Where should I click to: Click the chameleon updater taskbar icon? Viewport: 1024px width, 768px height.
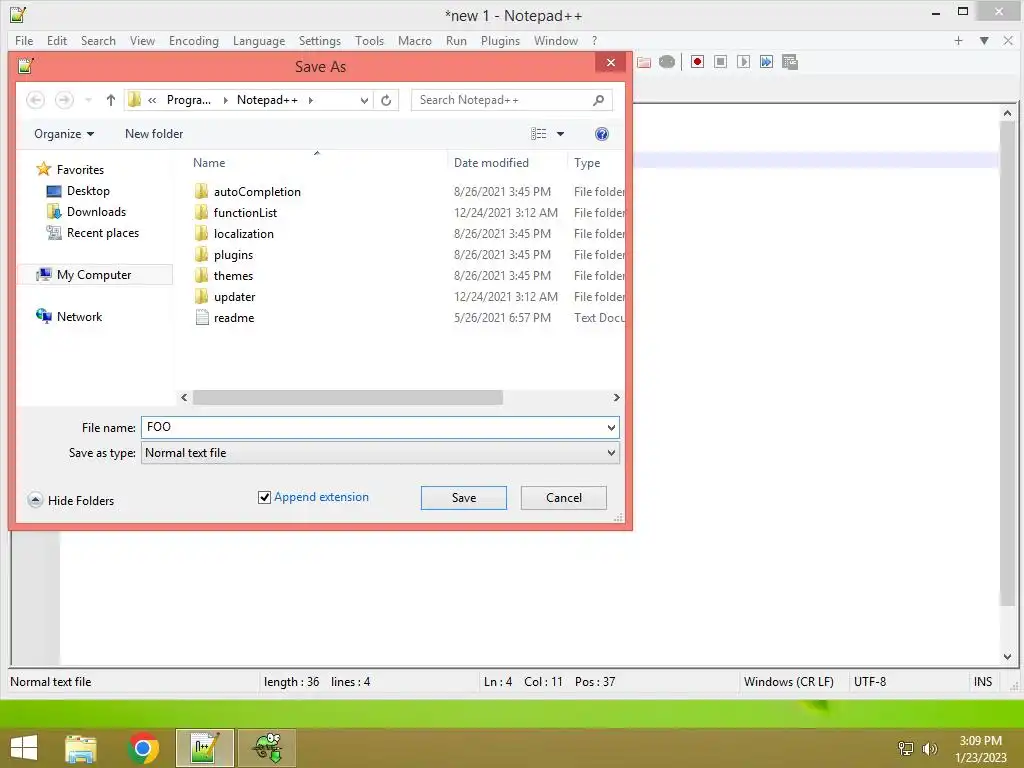pos(266,748)
